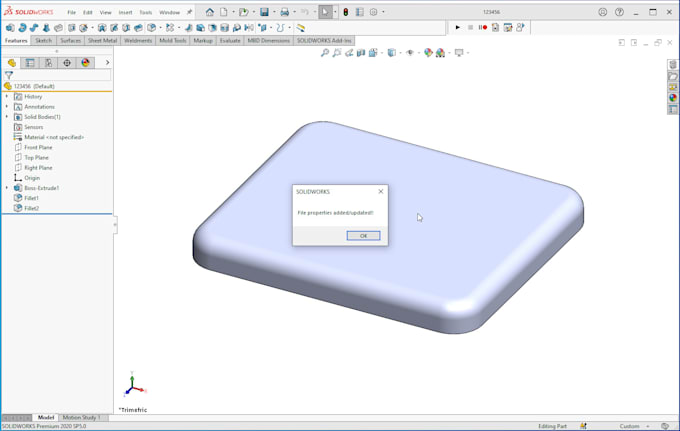Select the Revolved Boss/Base tool

(x=22, y=28)
